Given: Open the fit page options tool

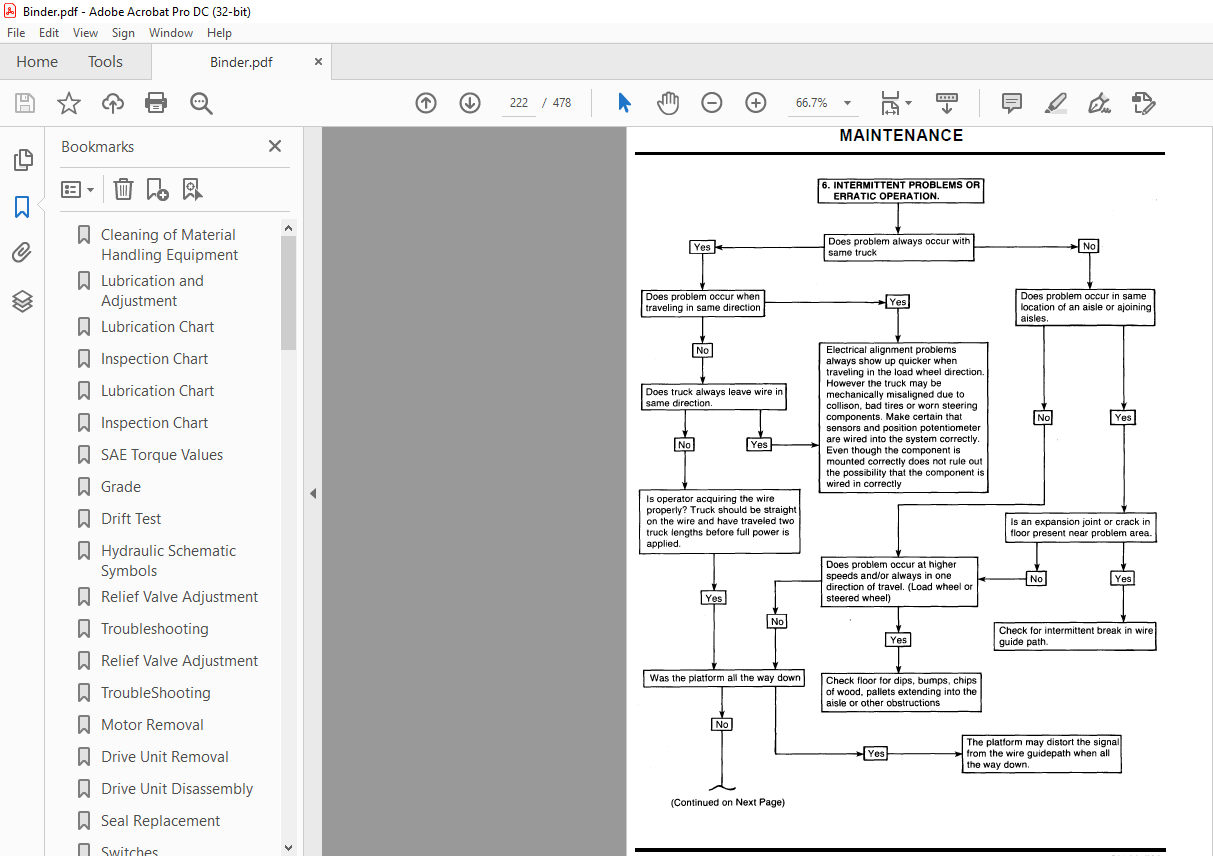Looking at the screenshot, I should click(895, 103).
